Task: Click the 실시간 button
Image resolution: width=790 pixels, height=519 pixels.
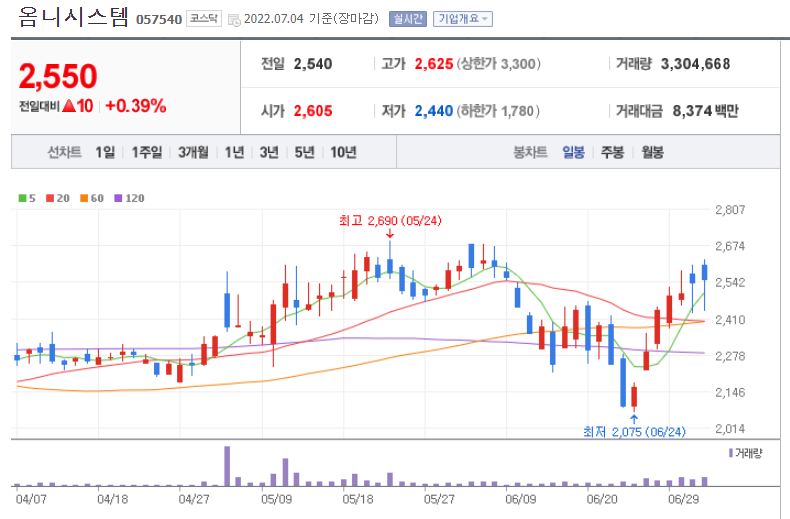Action: pyautogui.click(x=408, y=19)
